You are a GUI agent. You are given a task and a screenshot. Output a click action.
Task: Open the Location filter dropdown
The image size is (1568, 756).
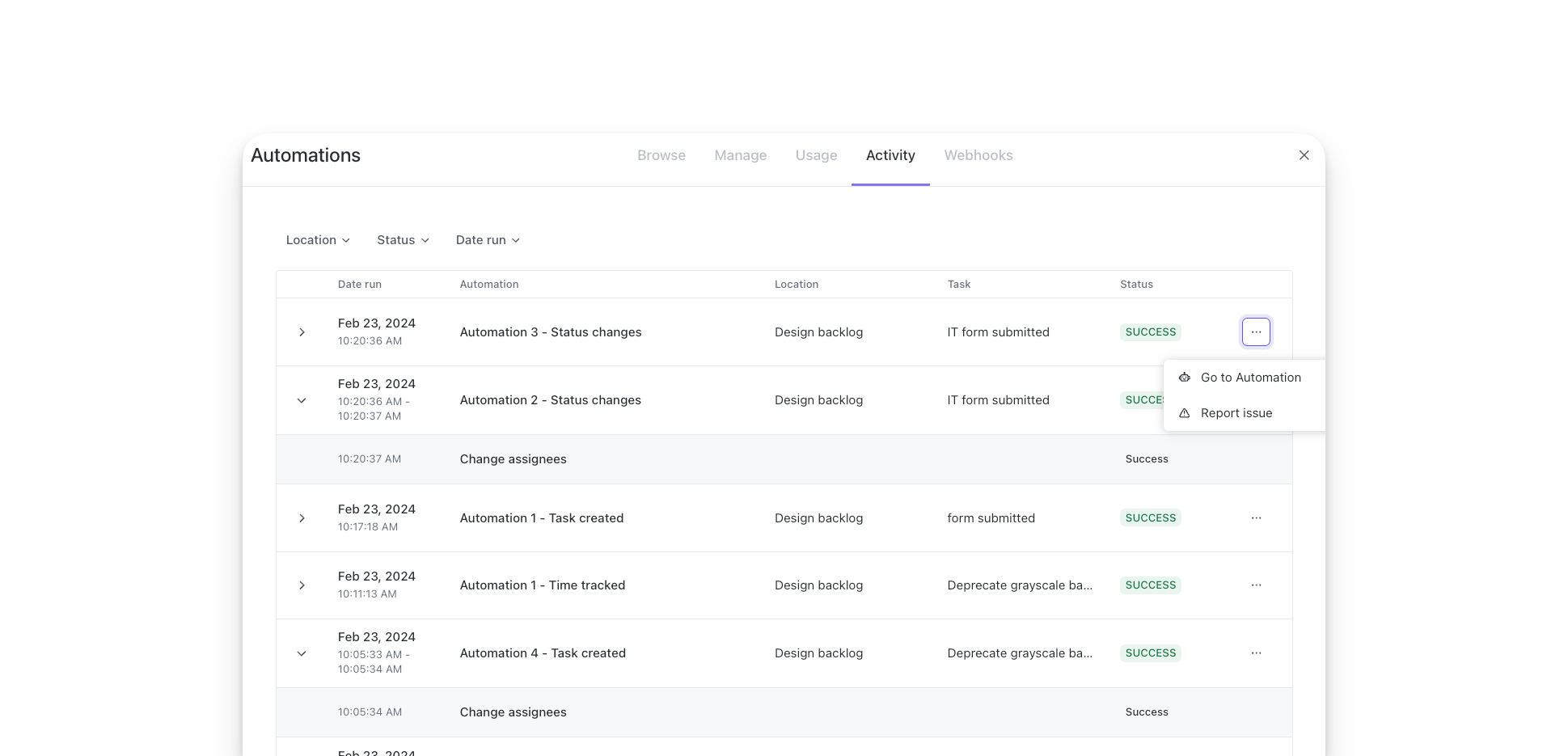pos(317,239)
